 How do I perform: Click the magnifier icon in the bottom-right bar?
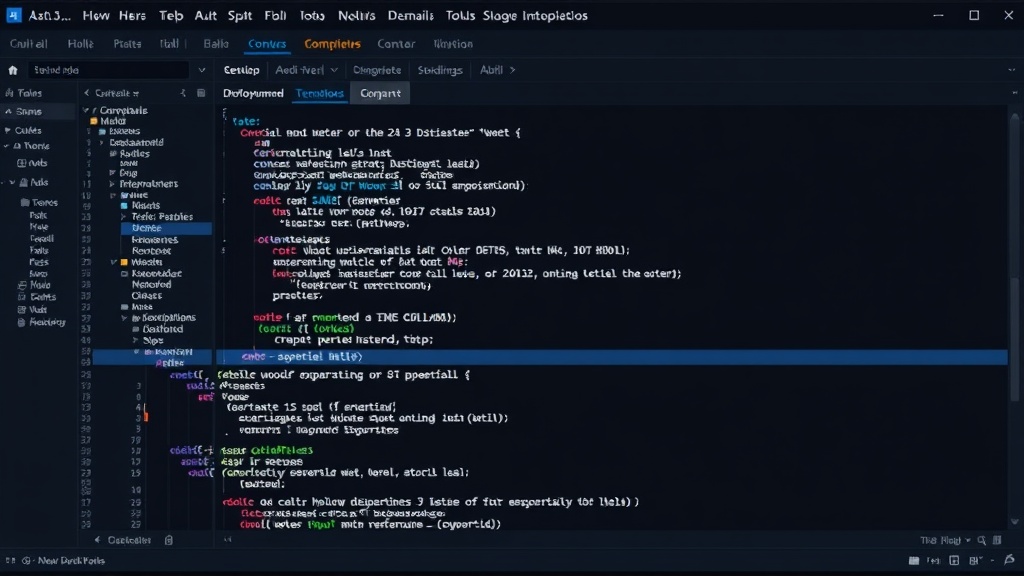982,540
